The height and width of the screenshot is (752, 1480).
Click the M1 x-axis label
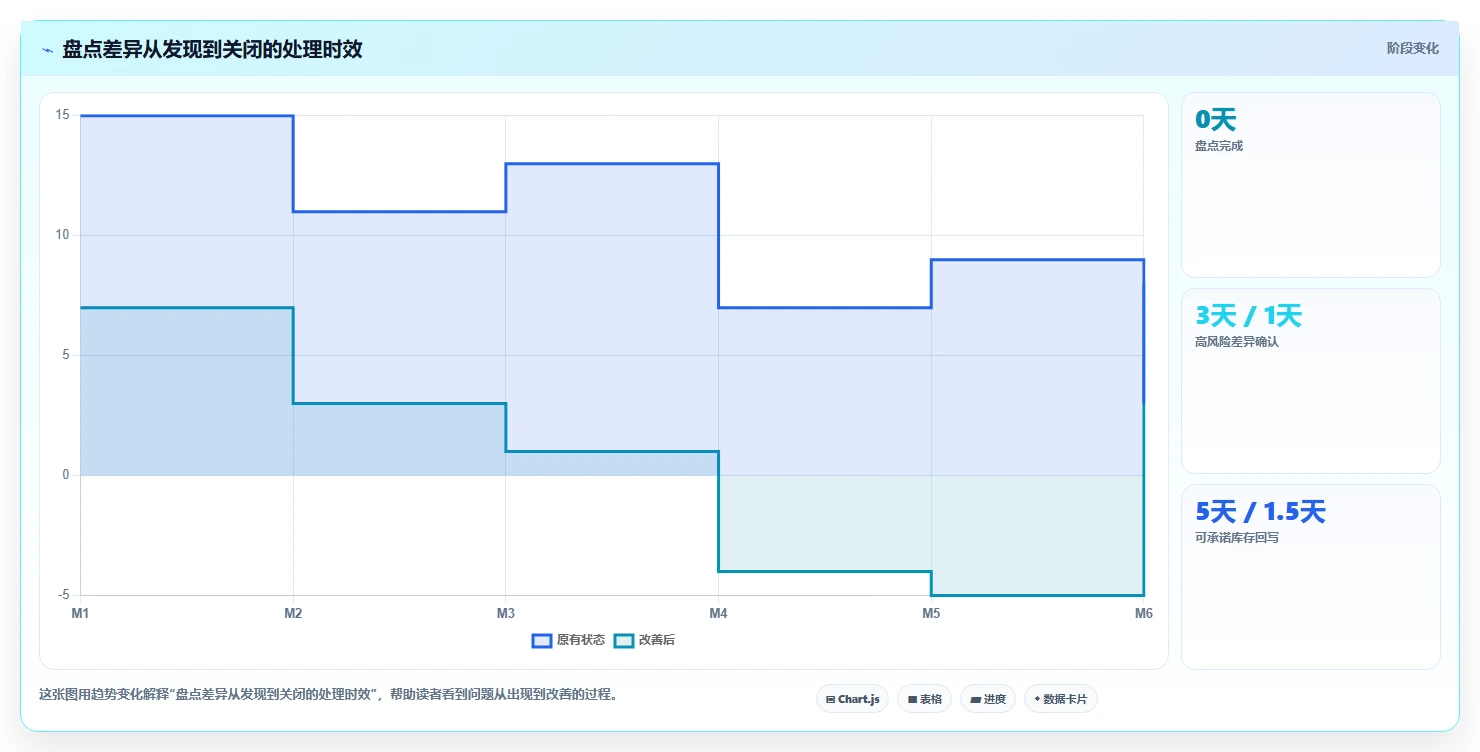(x=80, y=614)
